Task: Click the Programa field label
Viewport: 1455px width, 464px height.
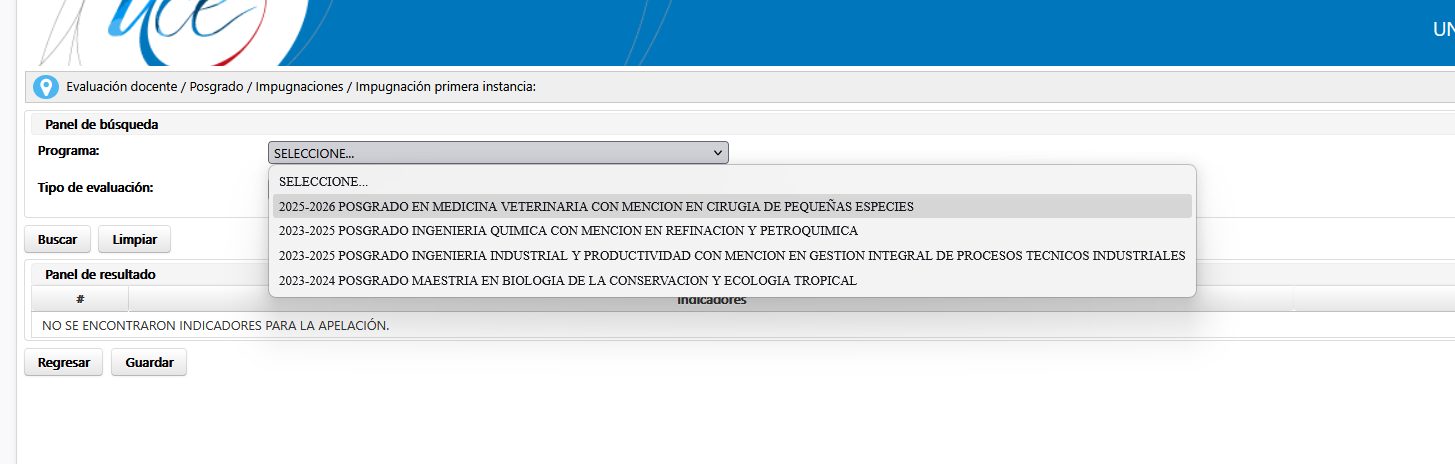Action: [69, 151]
